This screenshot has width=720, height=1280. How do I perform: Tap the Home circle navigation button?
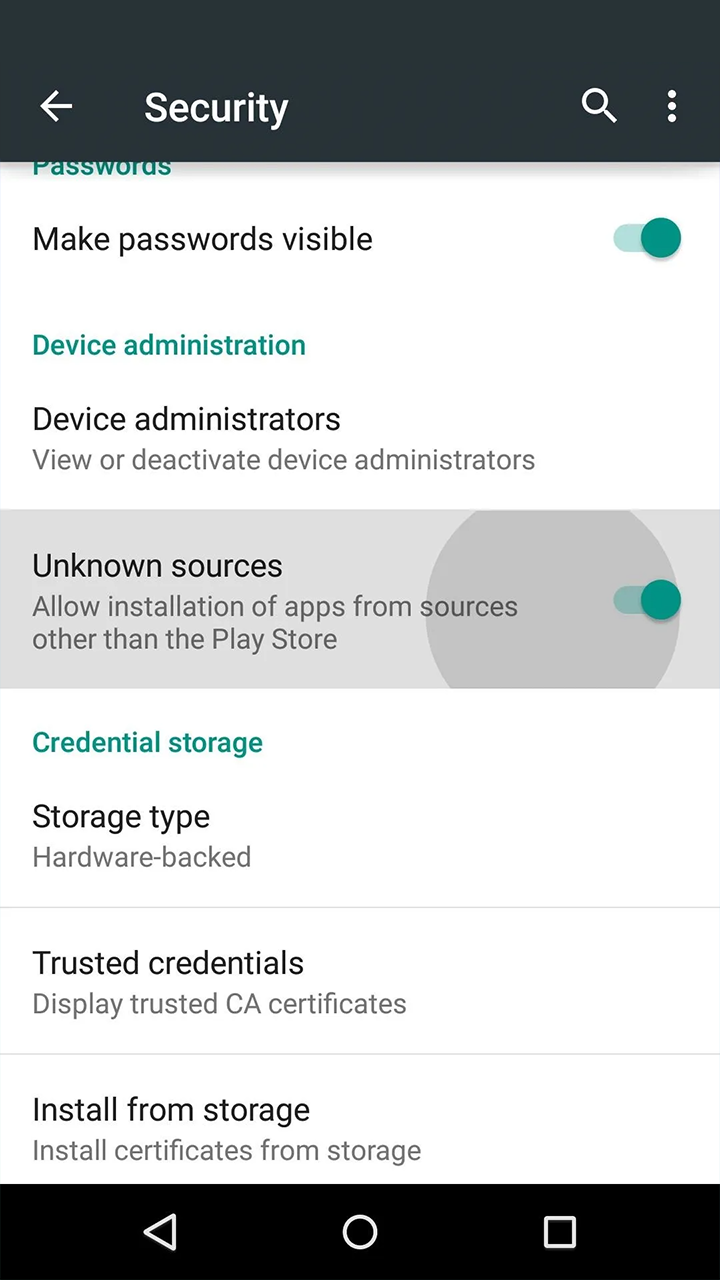pos(360,1232)
